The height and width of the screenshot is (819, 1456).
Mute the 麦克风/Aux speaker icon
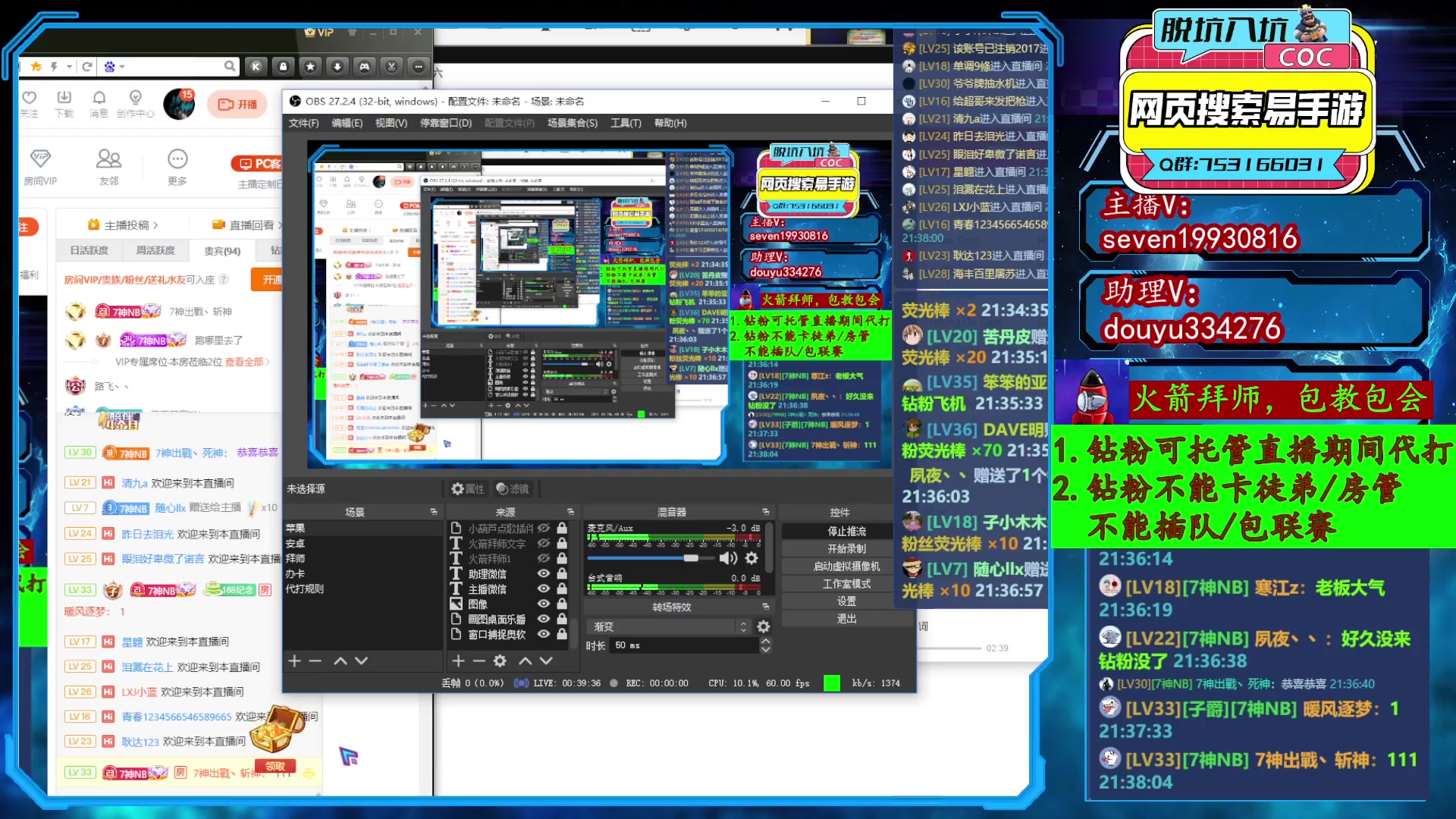click(x=728, y=558)
